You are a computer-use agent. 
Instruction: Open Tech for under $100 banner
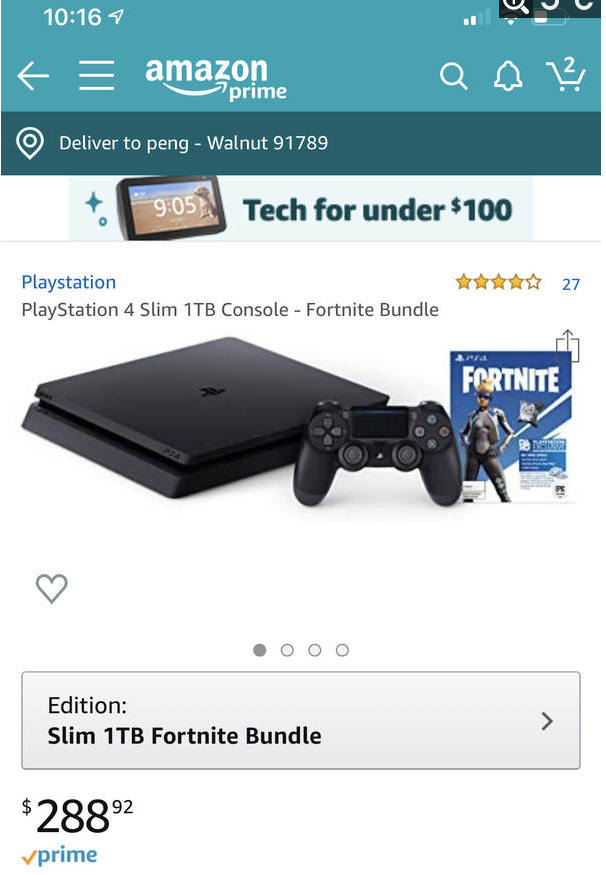(x=301, y=209)
